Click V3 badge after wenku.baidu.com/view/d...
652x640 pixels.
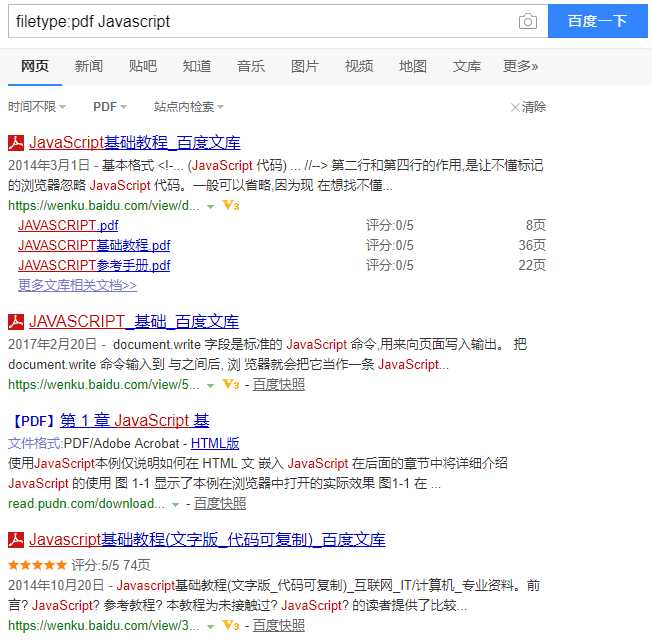(x=231, y=205)
